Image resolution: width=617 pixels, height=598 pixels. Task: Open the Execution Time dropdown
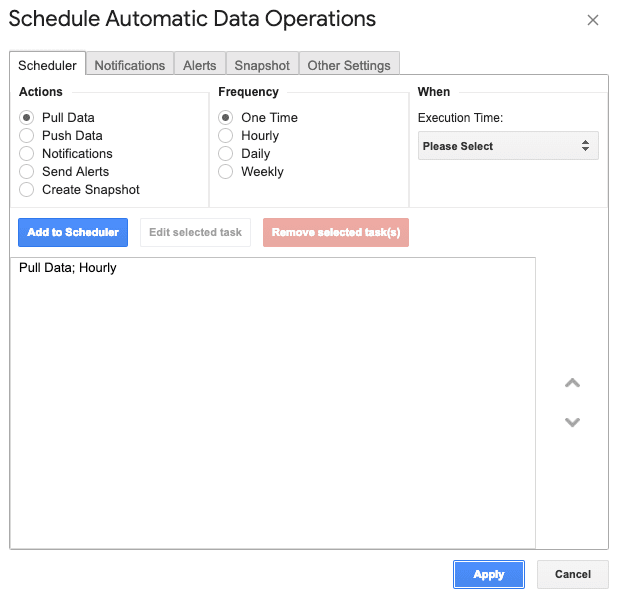508,146
